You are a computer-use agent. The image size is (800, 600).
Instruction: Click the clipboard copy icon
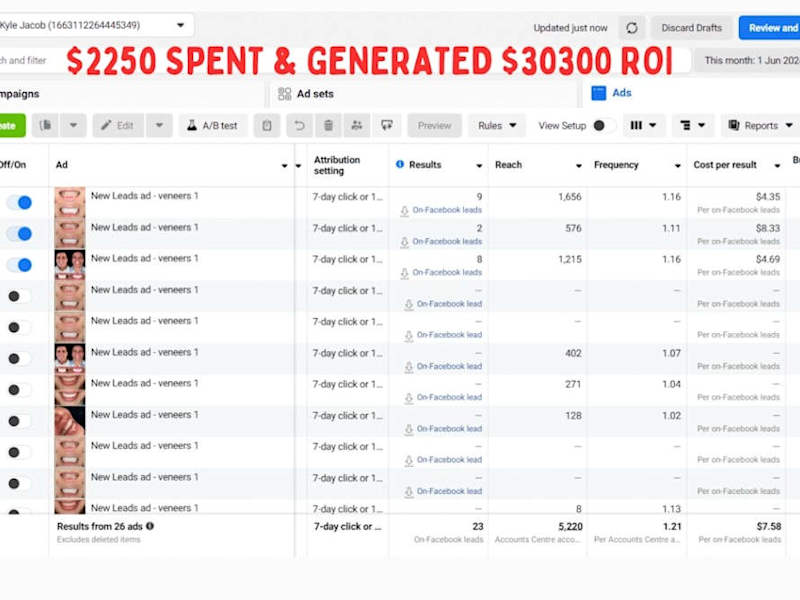(267, 126)
